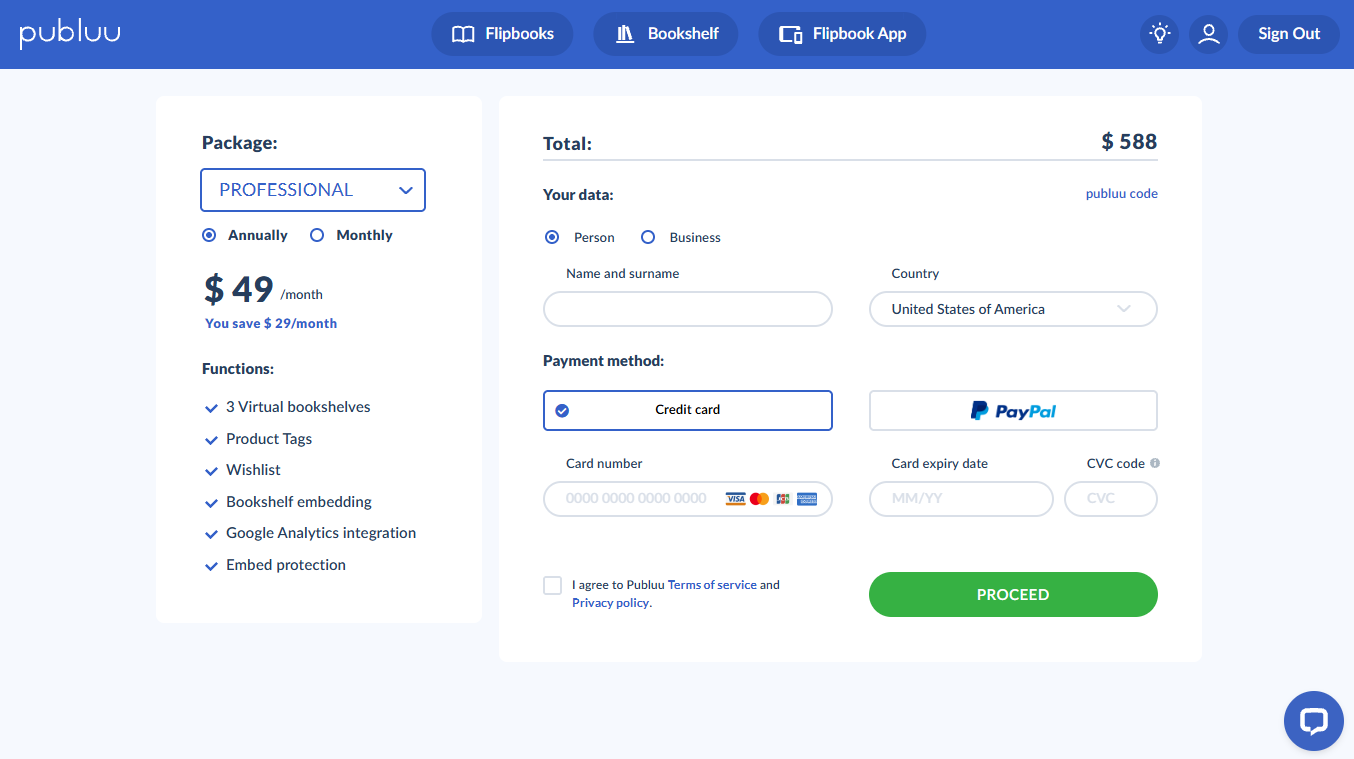The image size is (1354, 759).
Task: Click checkmark beside Bookshelf embedding
Action: click(x=211, y=503)
